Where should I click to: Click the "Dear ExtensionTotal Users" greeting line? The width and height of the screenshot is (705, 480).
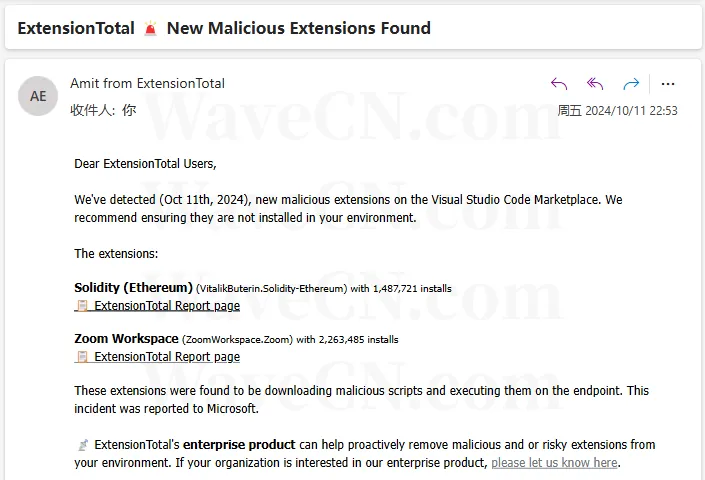tap(145, 164)
